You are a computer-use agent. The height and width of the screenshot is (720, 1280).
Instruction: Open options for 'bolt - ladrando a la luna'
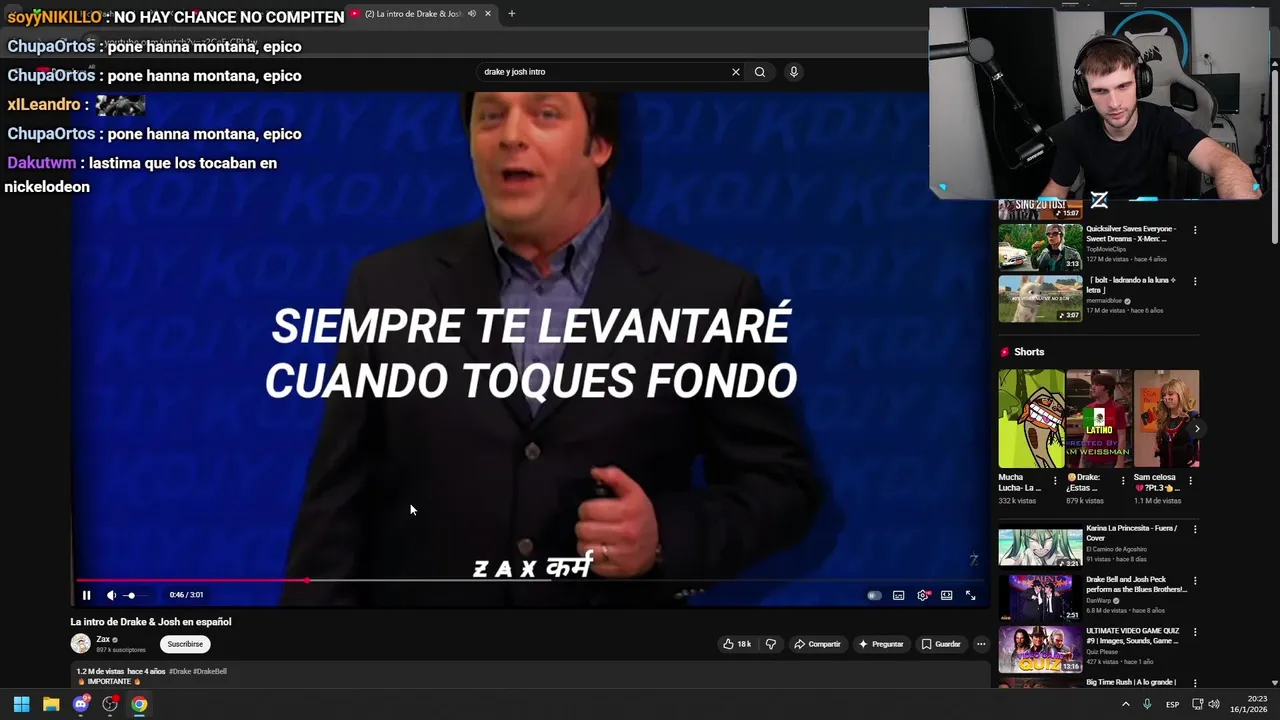click(x=1195, y=281)
